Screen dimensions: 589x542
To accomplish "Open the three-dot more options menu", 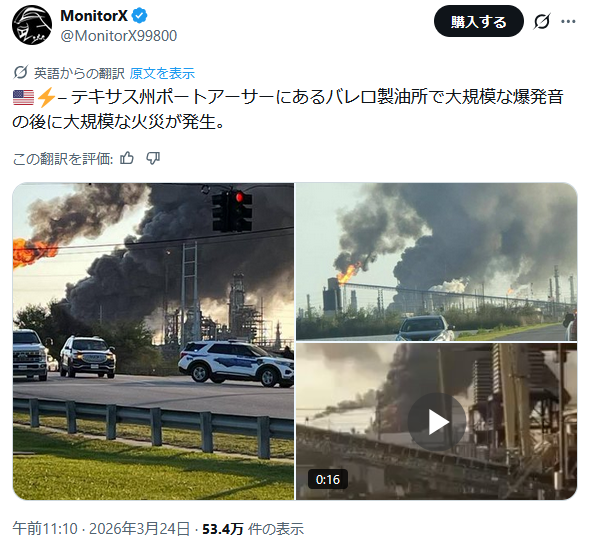I will pyautogui.click(x=568, y=21).
